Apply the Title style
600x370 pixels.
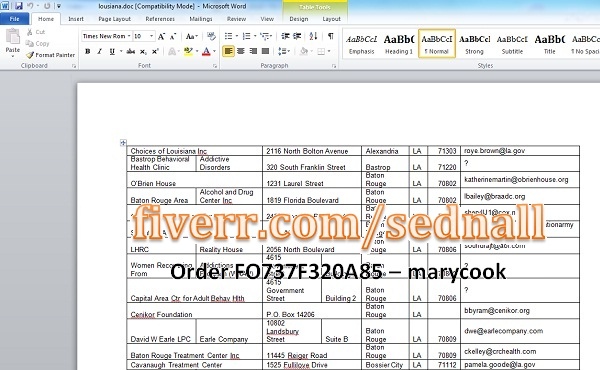click(x=549, y=44)
